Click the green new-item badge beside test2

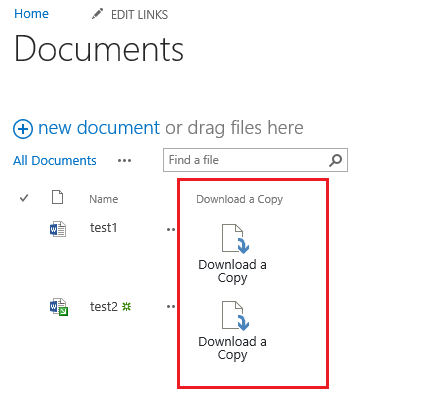[126, 306]
